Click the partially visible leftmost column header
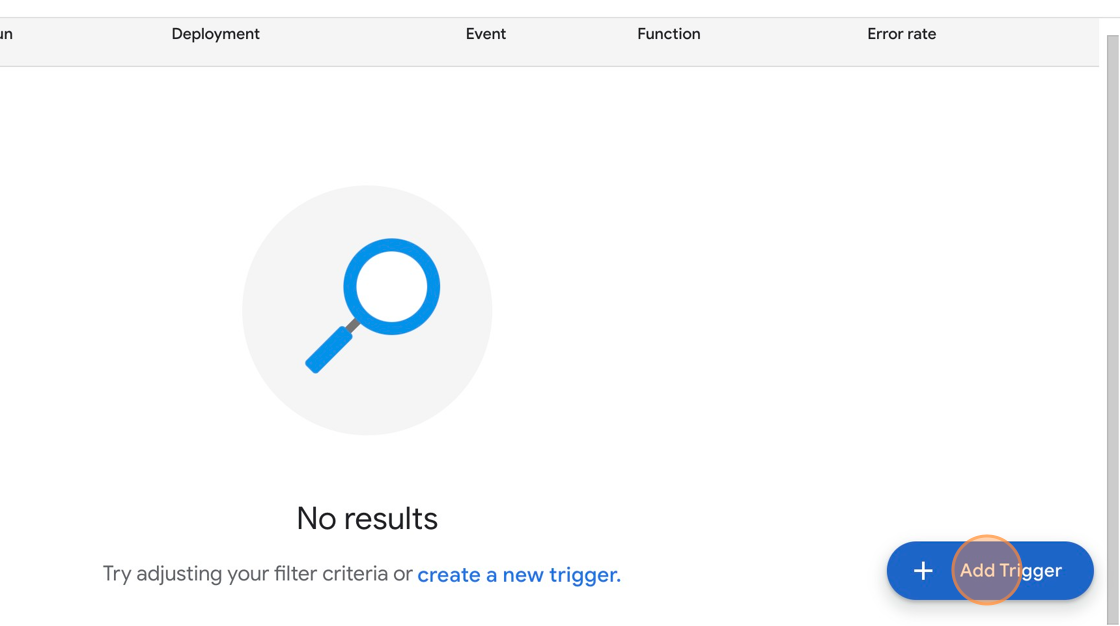This screenshot has height=626, width=1120. 6,34
